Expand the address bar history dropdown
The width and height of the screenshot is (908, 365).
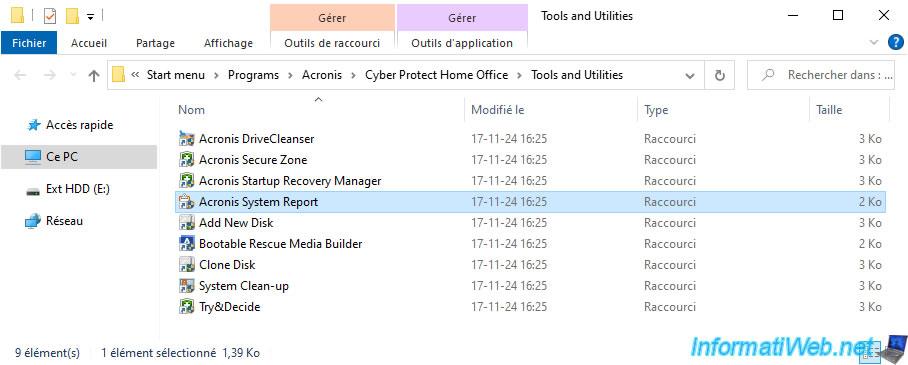(690, 76)
